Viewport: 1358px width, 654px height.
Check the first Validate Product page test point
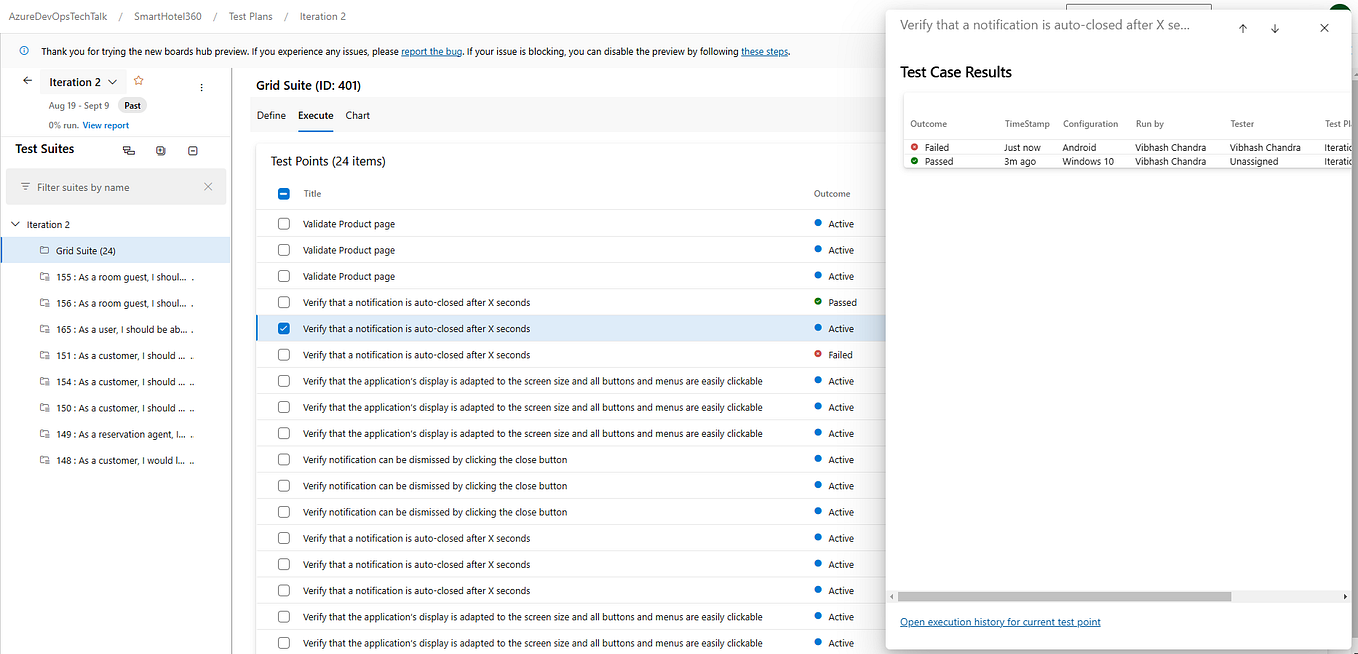point(283,223)
